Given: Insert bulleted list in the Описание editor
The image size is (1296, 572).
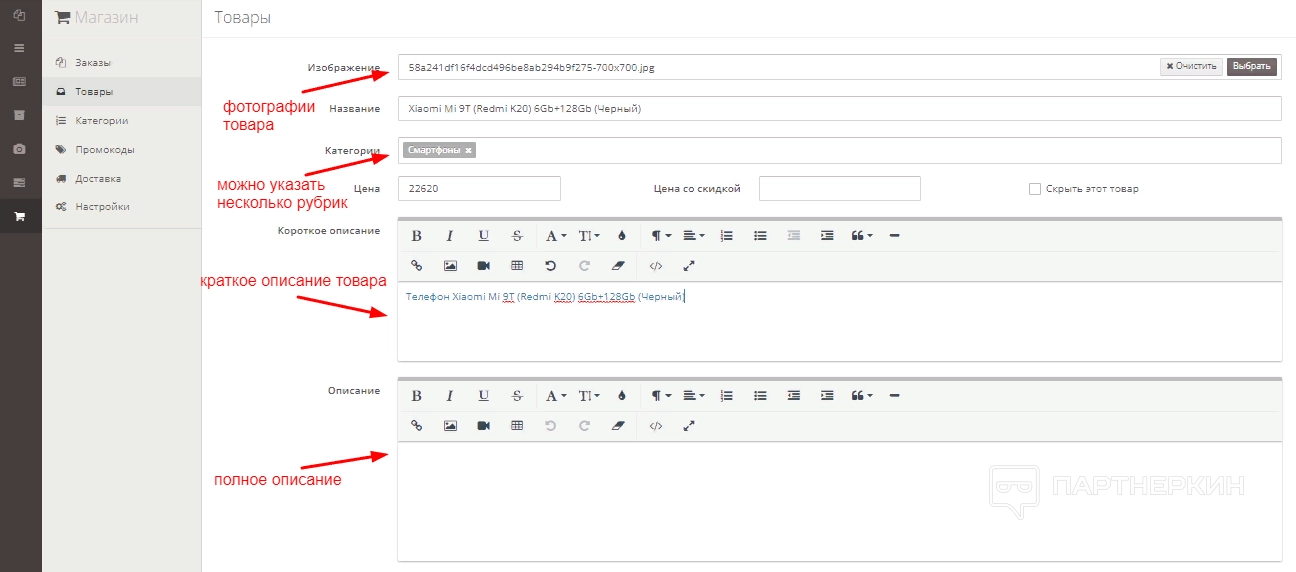Looking at the screenshot, I should (760, 396).
